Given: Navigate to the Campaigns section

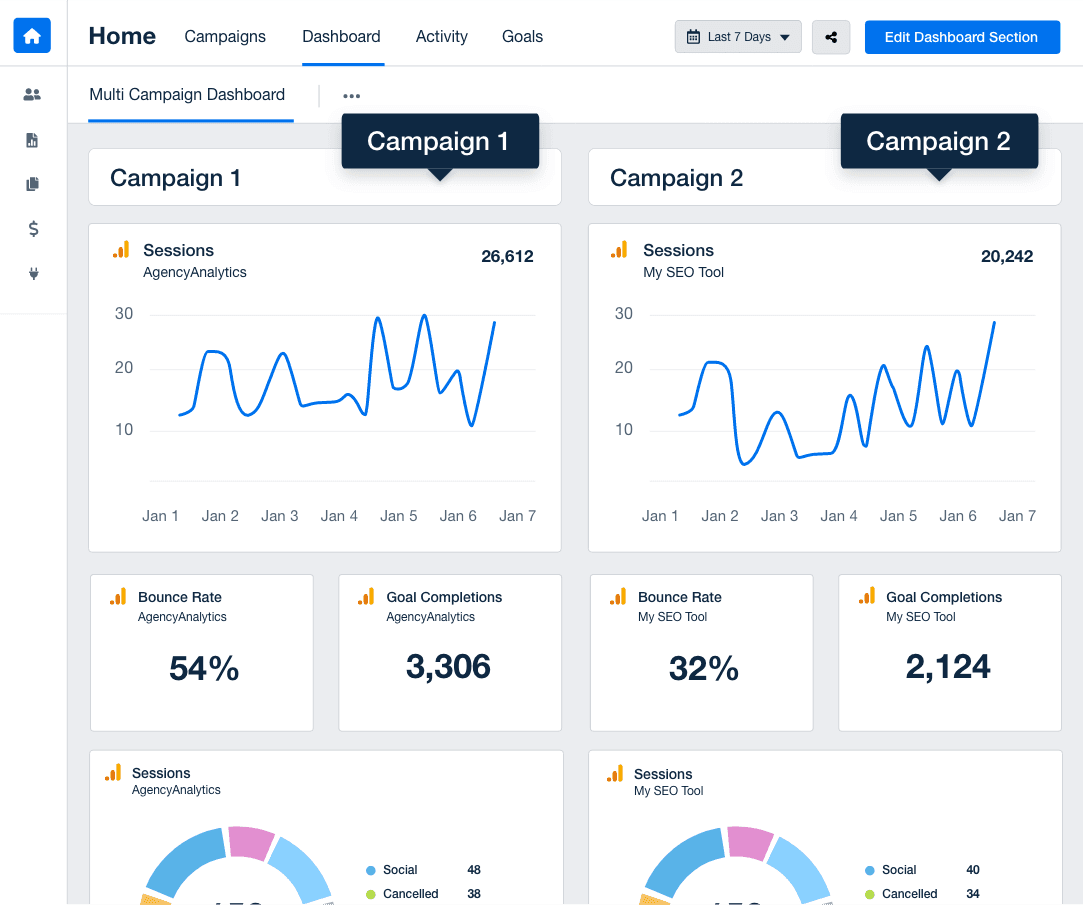Looking at the screenshot, I should (x=224, y=36).
